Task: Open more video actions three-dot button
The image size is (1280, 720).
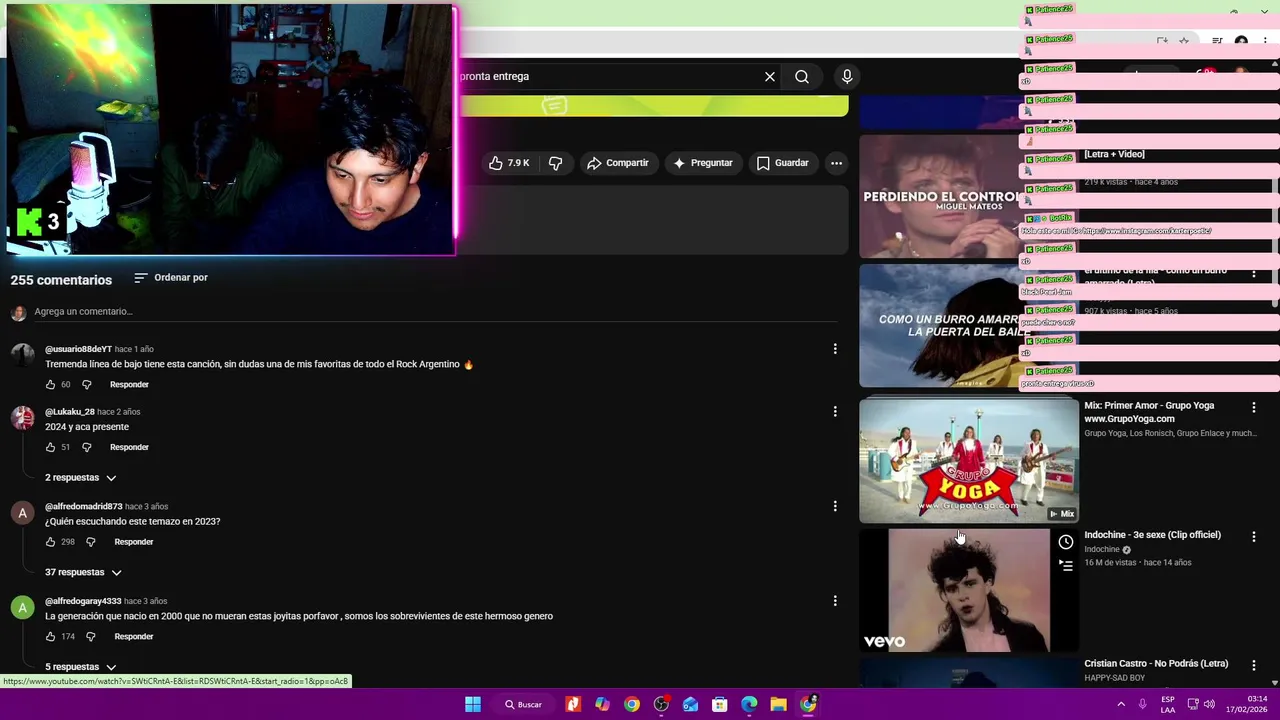Action: (x=836, y=163)
